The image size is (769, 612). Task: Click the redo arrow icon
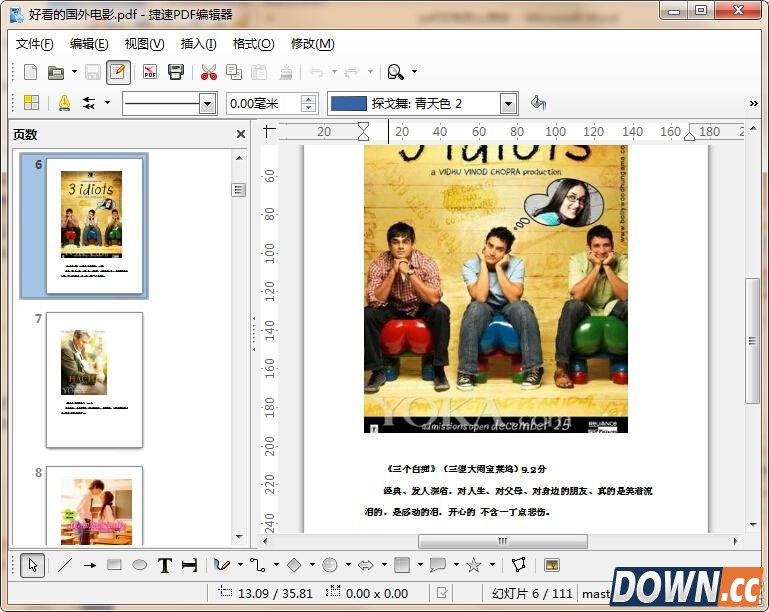tap(352, 73)
